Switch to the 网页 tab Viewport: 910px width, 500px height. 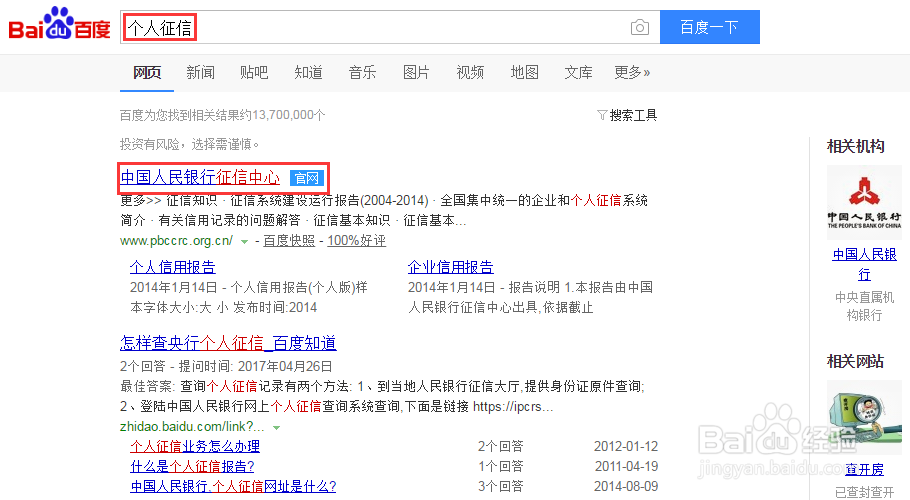click(147, 73)
